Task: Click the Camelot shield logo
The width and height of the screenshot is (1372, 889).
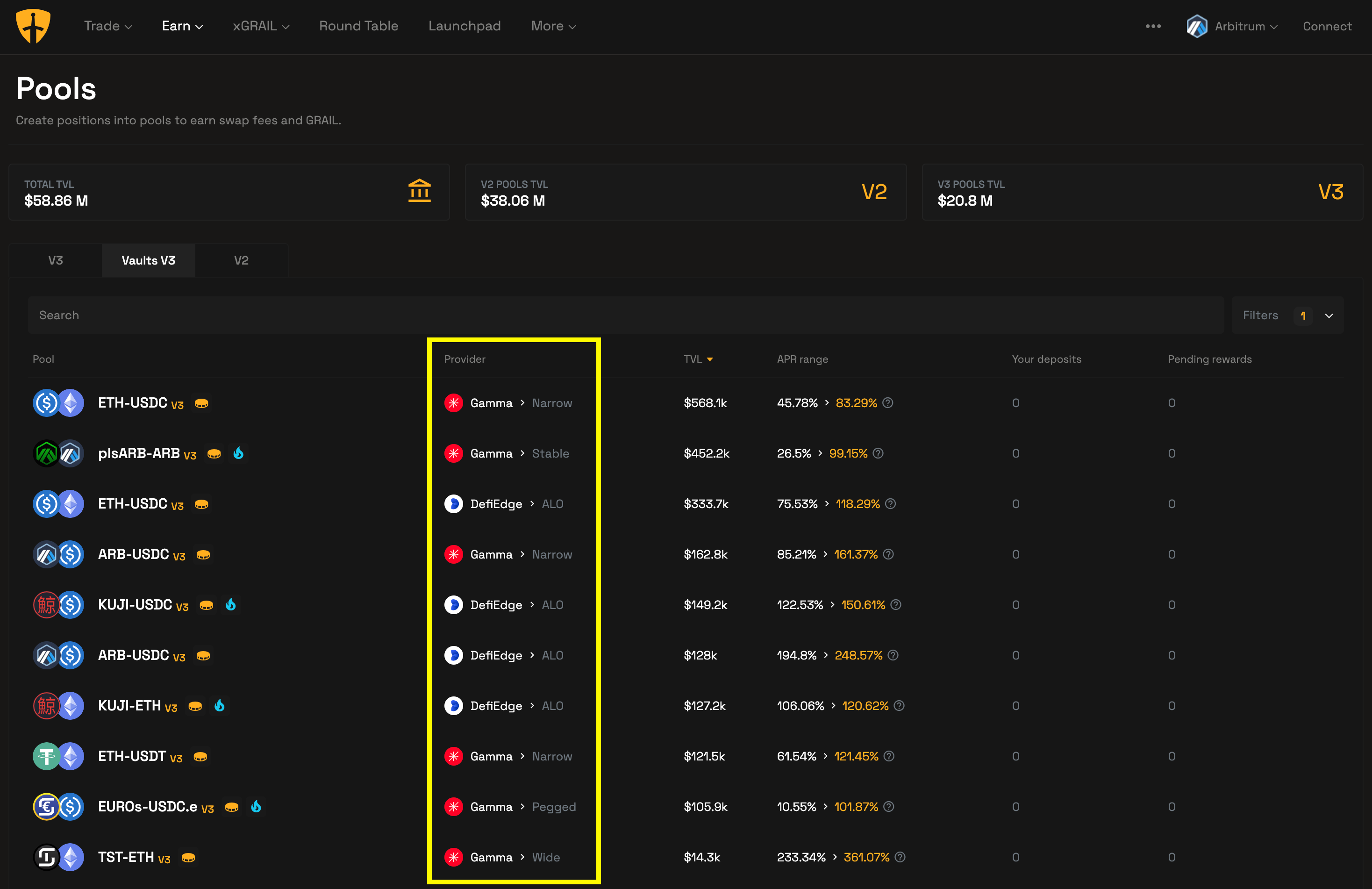Action: click(33, 27)
